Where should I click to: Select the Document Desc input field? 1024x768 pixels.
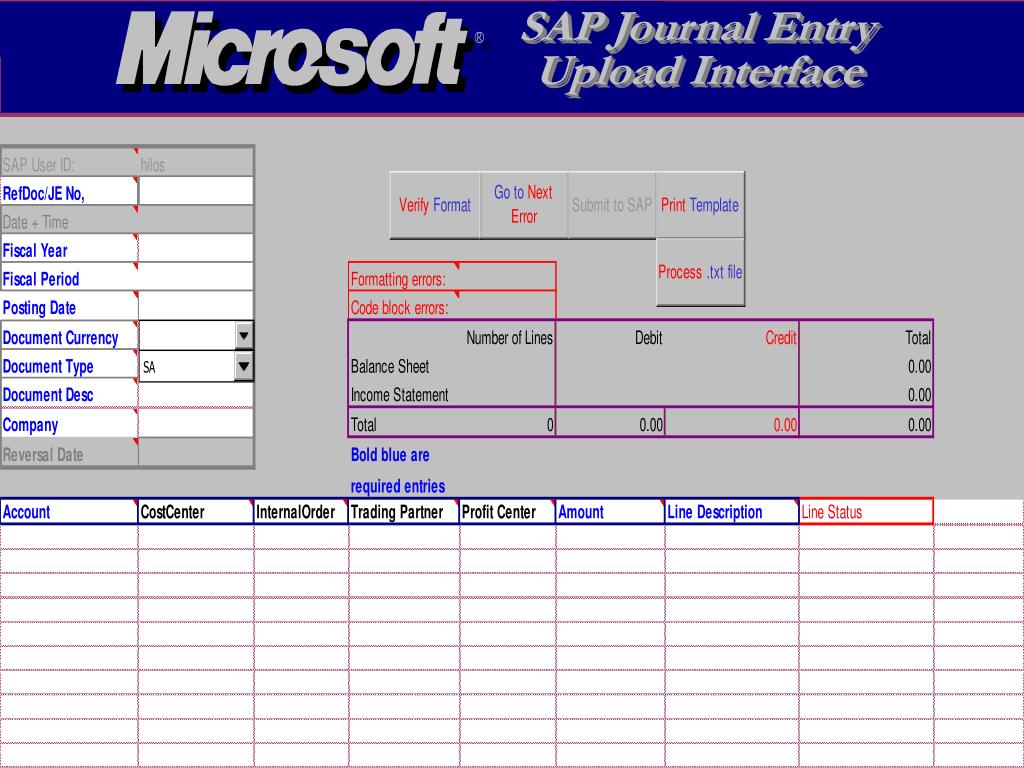[196, 394]
